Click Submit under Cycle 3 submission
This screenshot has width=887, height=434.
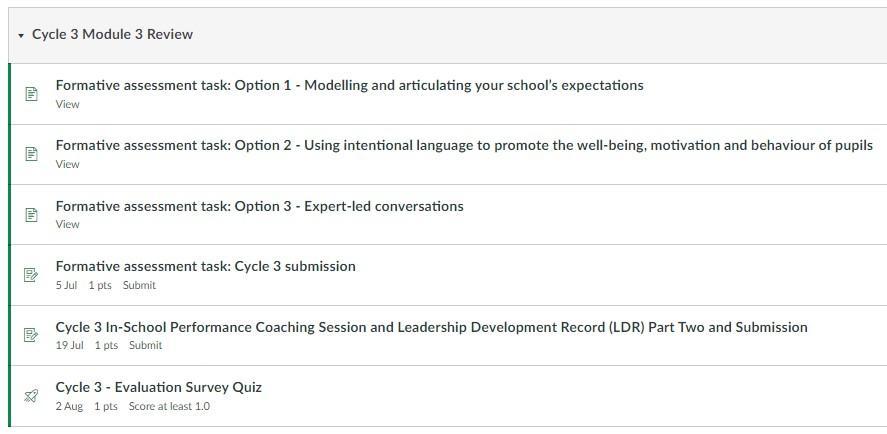(x=139, y=285)
